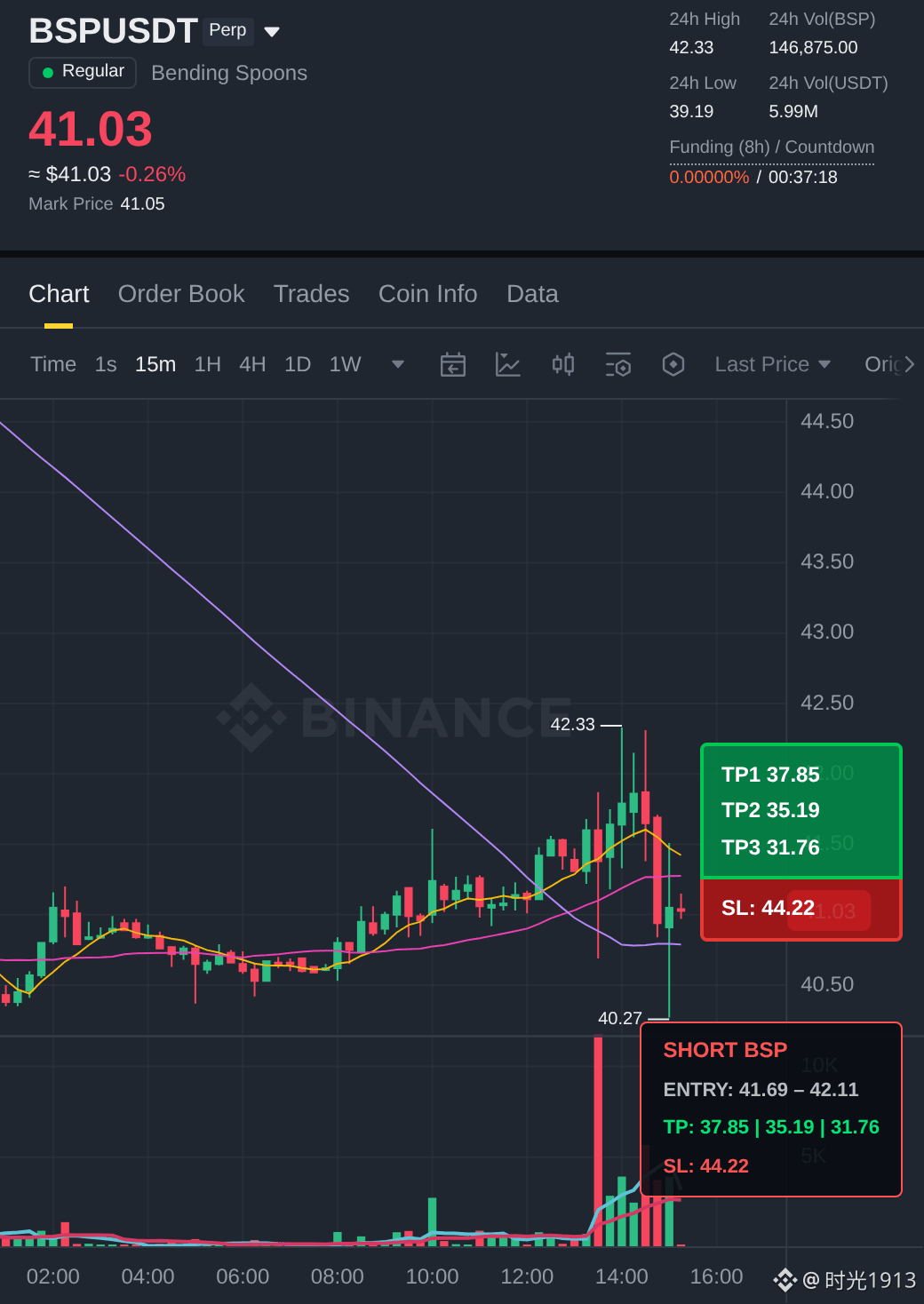Open the Chart tab
The image size is (924, 1304).
click(59, 294)
